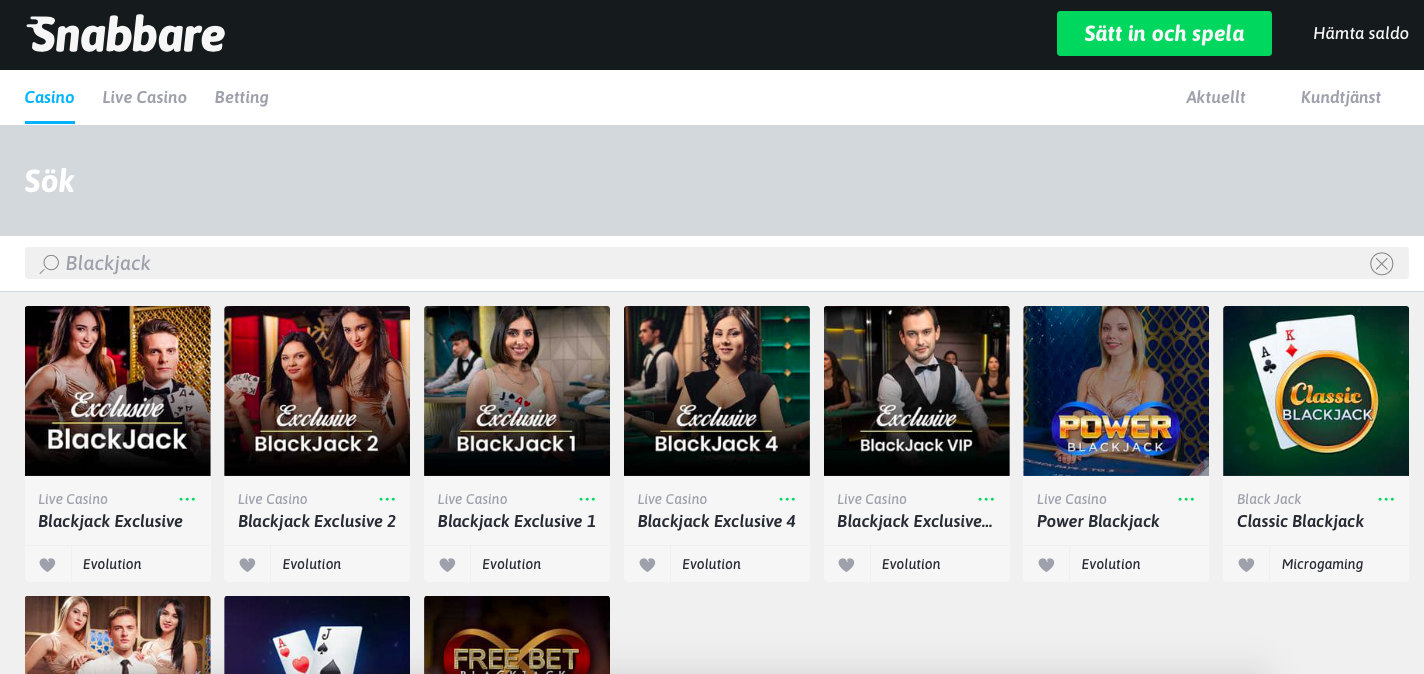This screenshot has width=1424, height=674.
Task: Mark Blackjack Exclusive 4 as favorite
Action: (647, 565)
